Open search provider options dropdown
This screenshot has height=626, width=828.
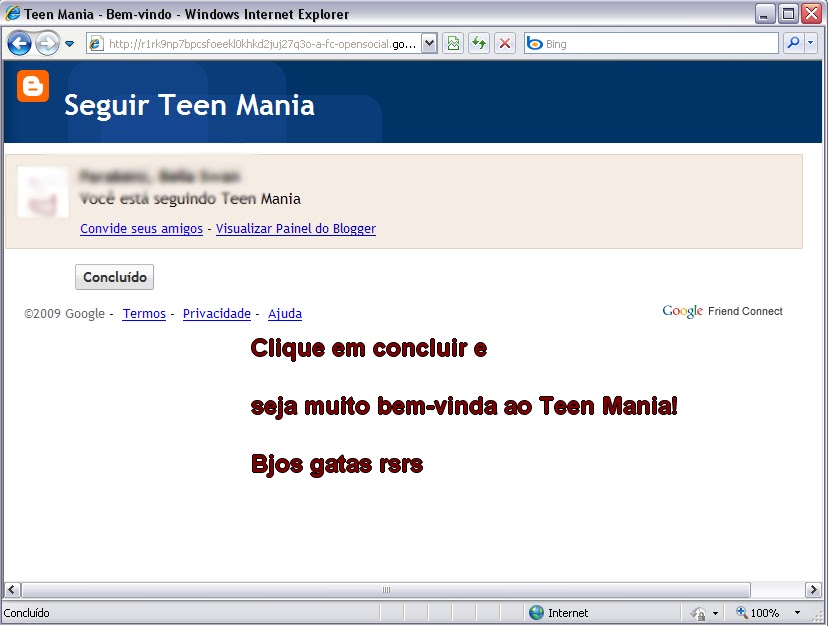click(x=811, y=43)
